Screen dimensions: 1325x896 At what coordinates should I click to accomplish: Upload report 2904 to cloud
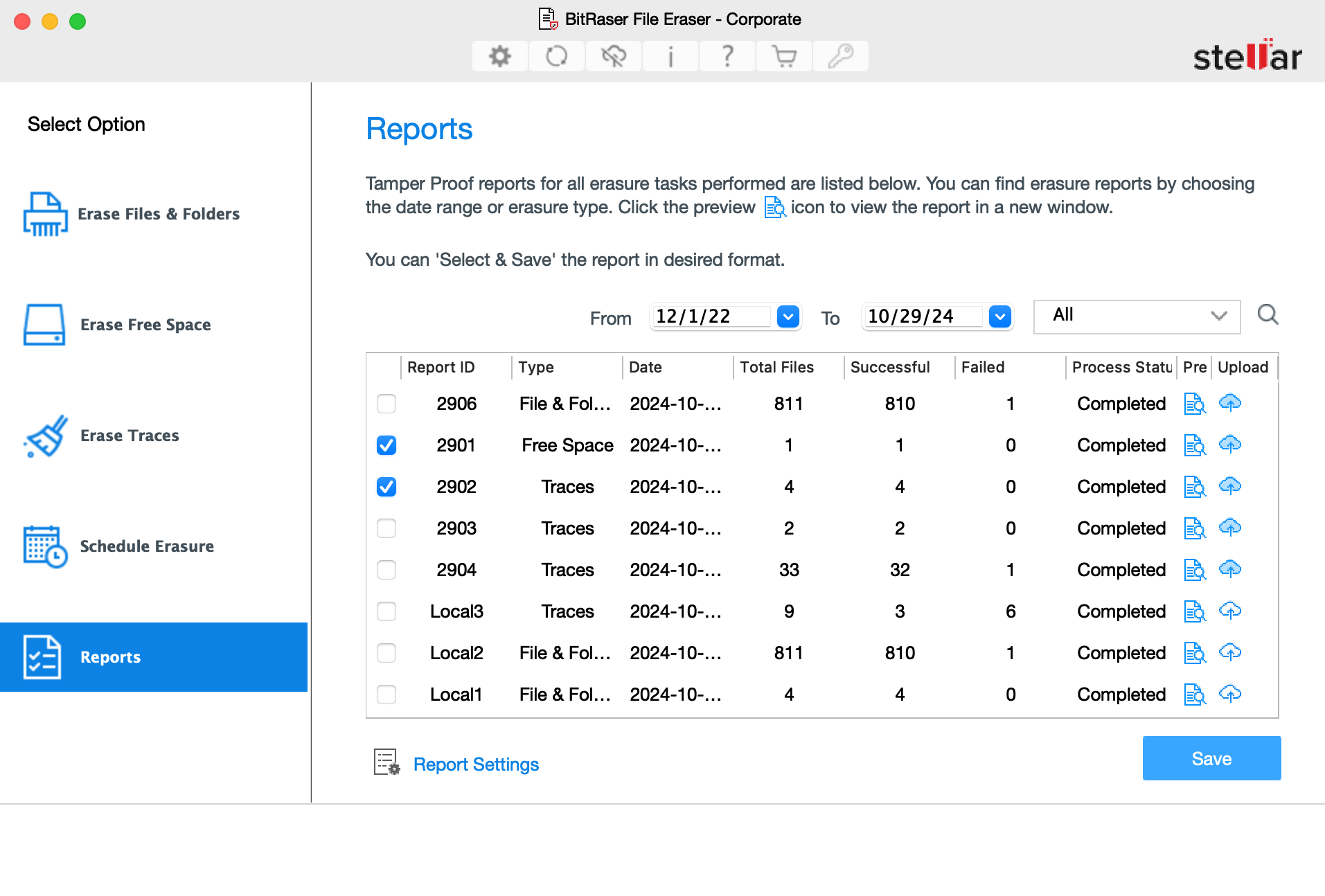(x=1230, y=569)
